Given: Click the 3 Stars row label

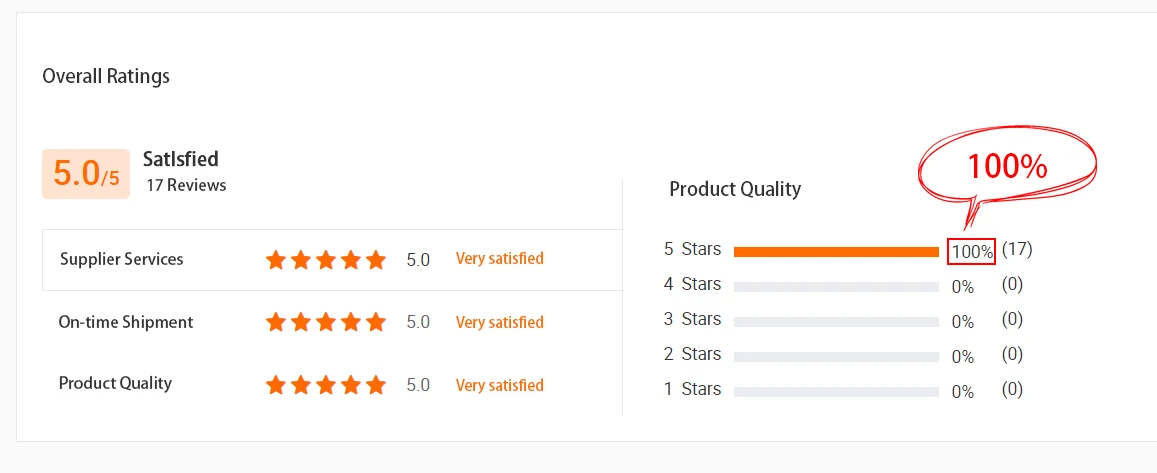Looking at the screenshot, I should (692, 319).
